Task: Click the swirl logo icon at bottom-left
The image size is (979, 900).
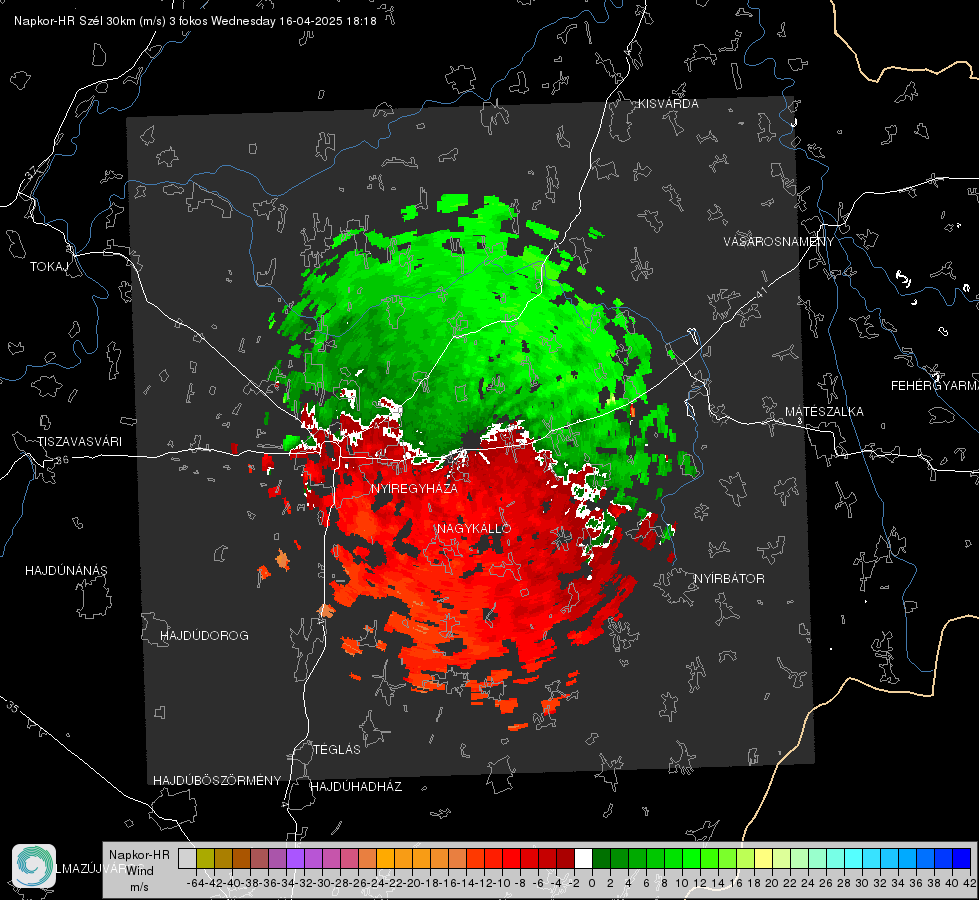Action: 34,866
